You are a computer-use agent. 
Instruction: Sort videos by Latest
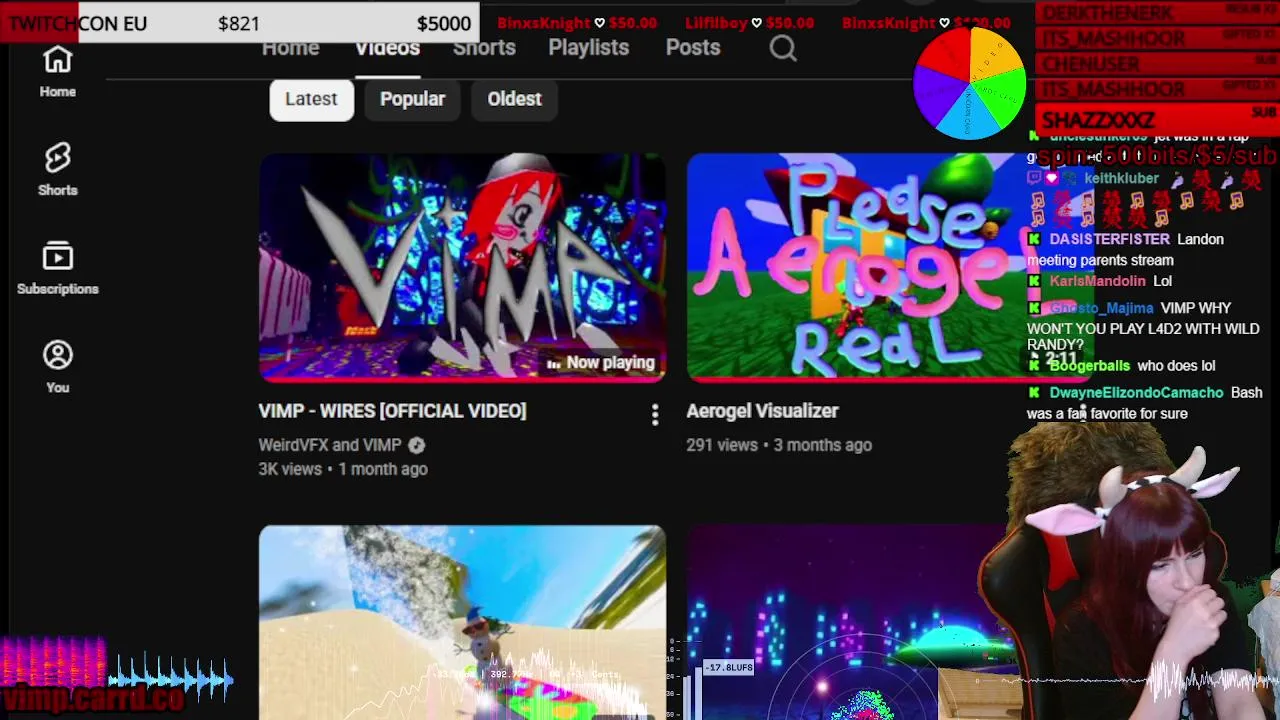click(x=311, y=99)
